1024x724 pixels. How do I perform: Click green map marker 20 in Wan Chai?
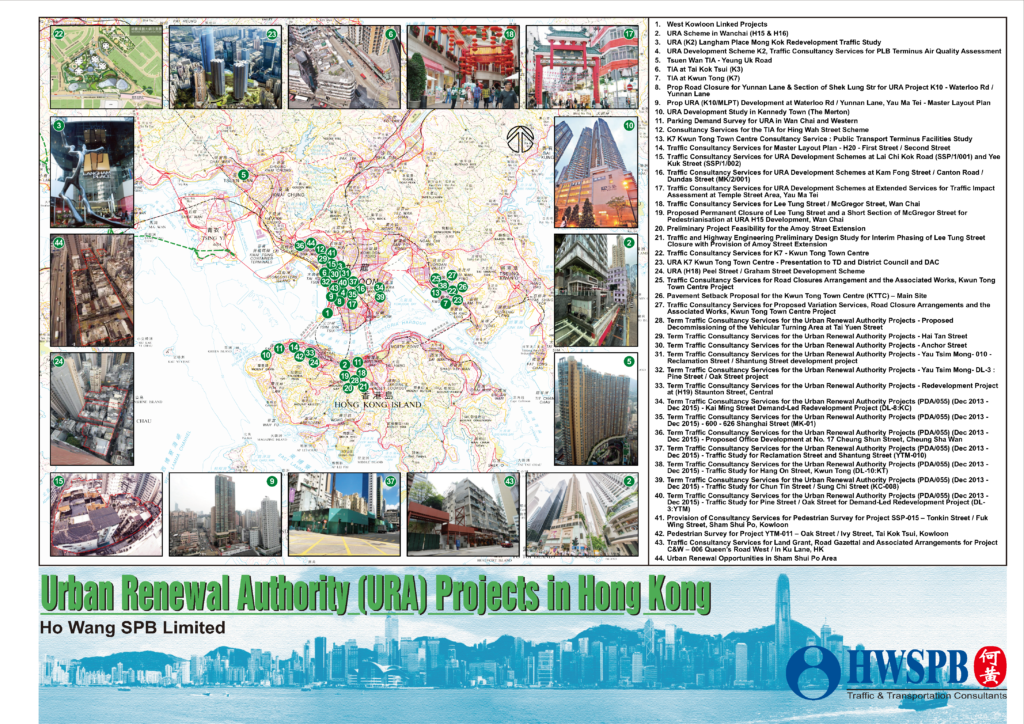(x=348, y=388)
